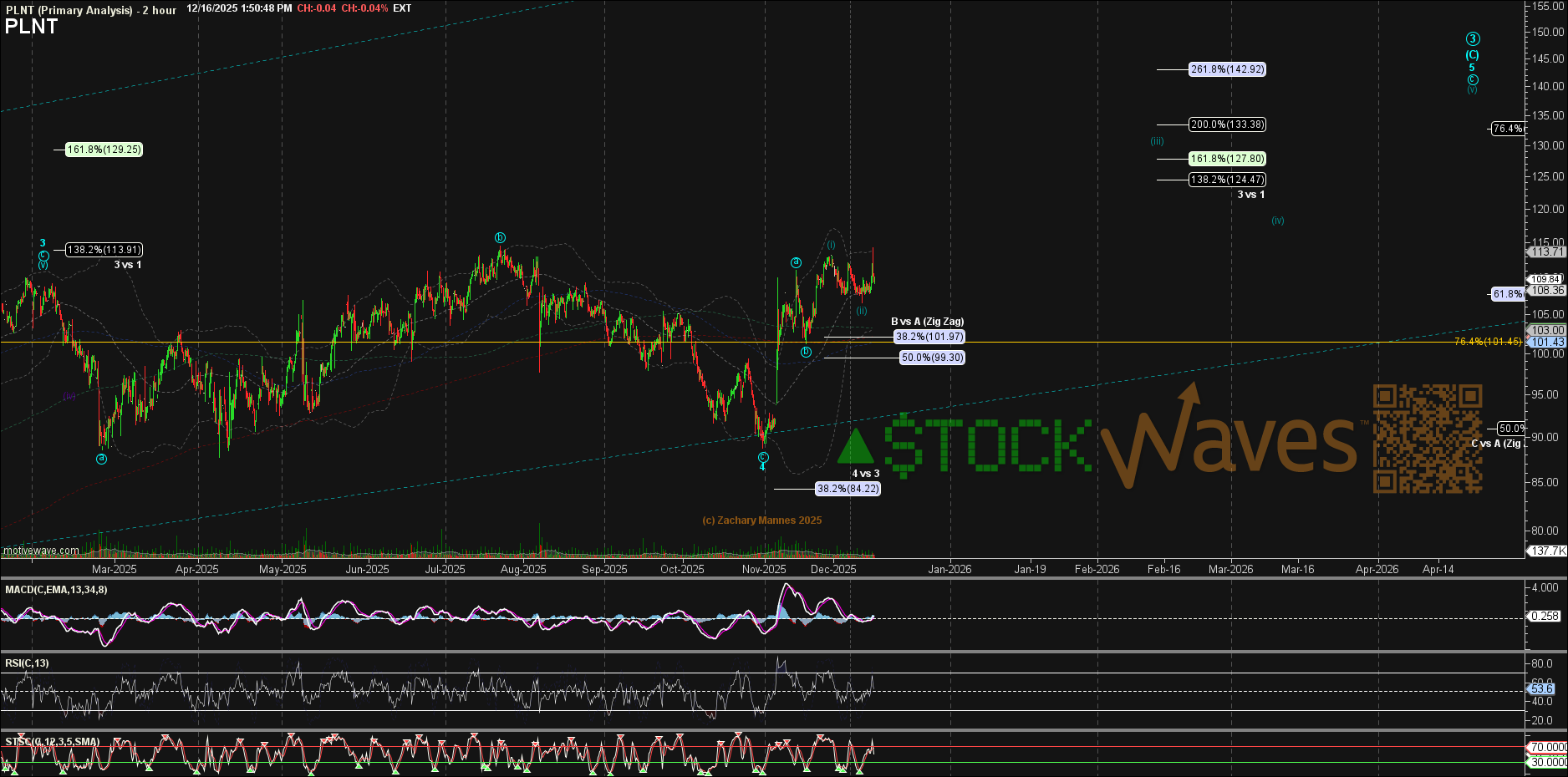The width and height of the screenshot is (1568, 777).
Task: Click the PLNT symbol title
Action: click(31, 27)
